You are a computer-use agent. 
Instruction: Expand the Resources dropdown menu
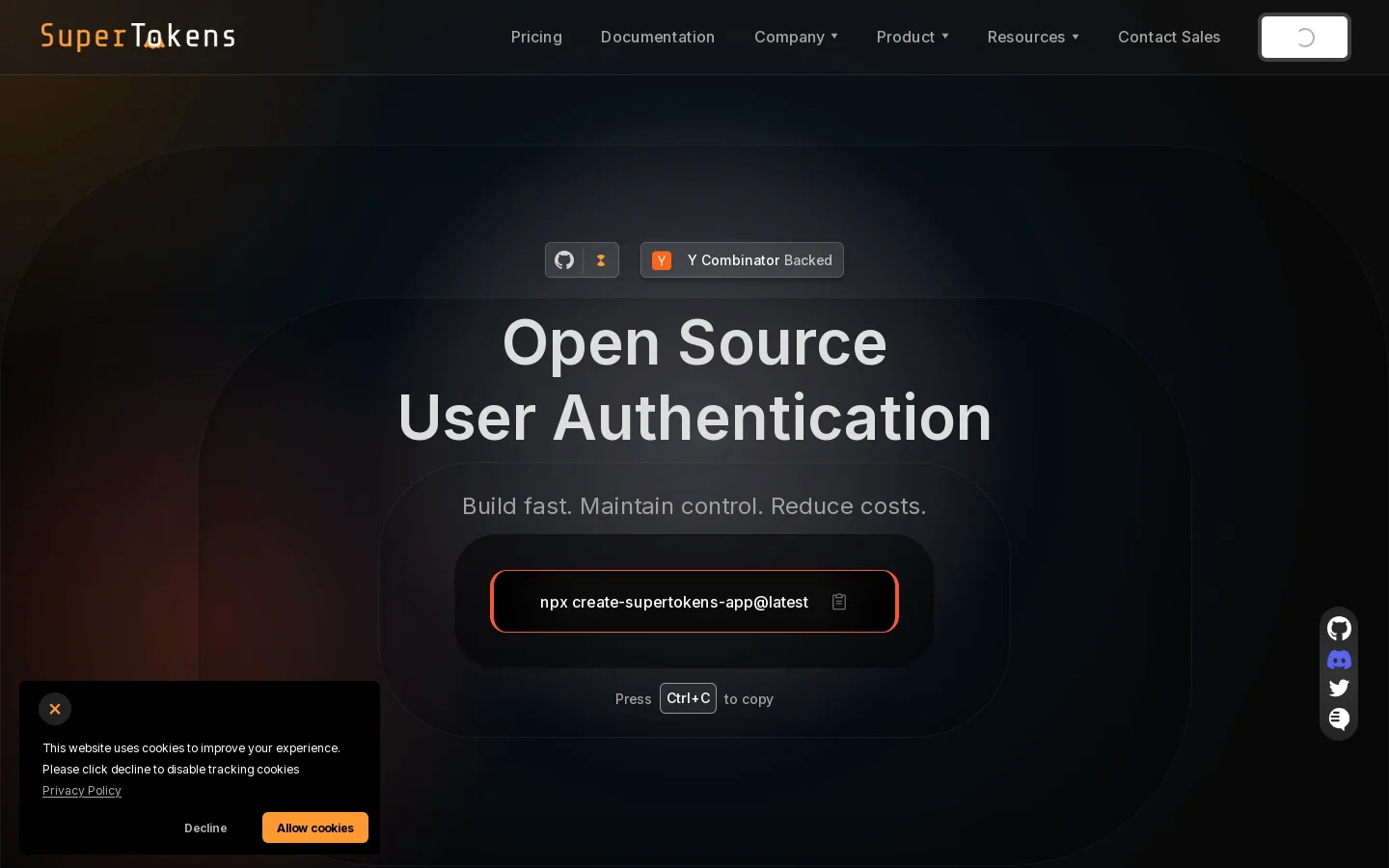1033,37
